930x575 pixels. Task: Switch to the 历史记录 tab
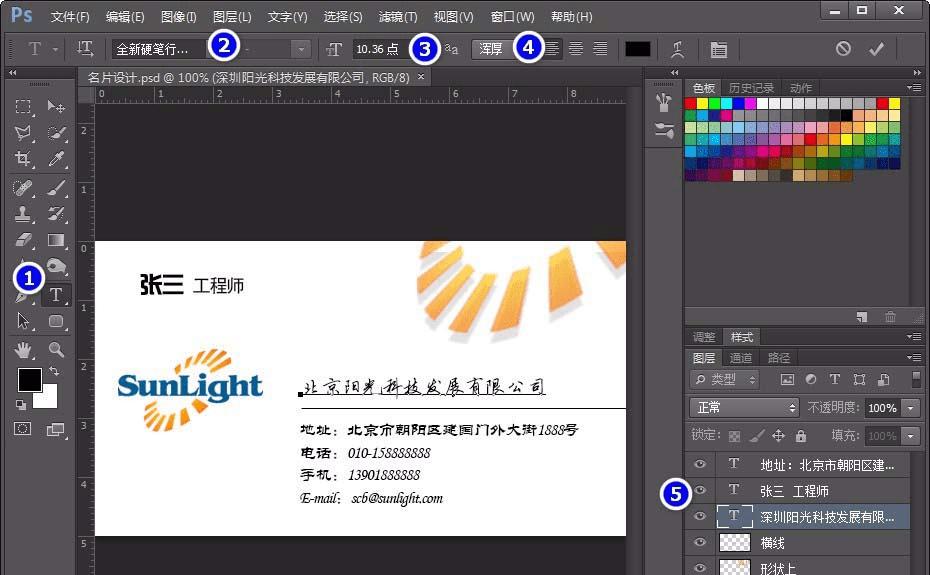(x=751, y=88)
